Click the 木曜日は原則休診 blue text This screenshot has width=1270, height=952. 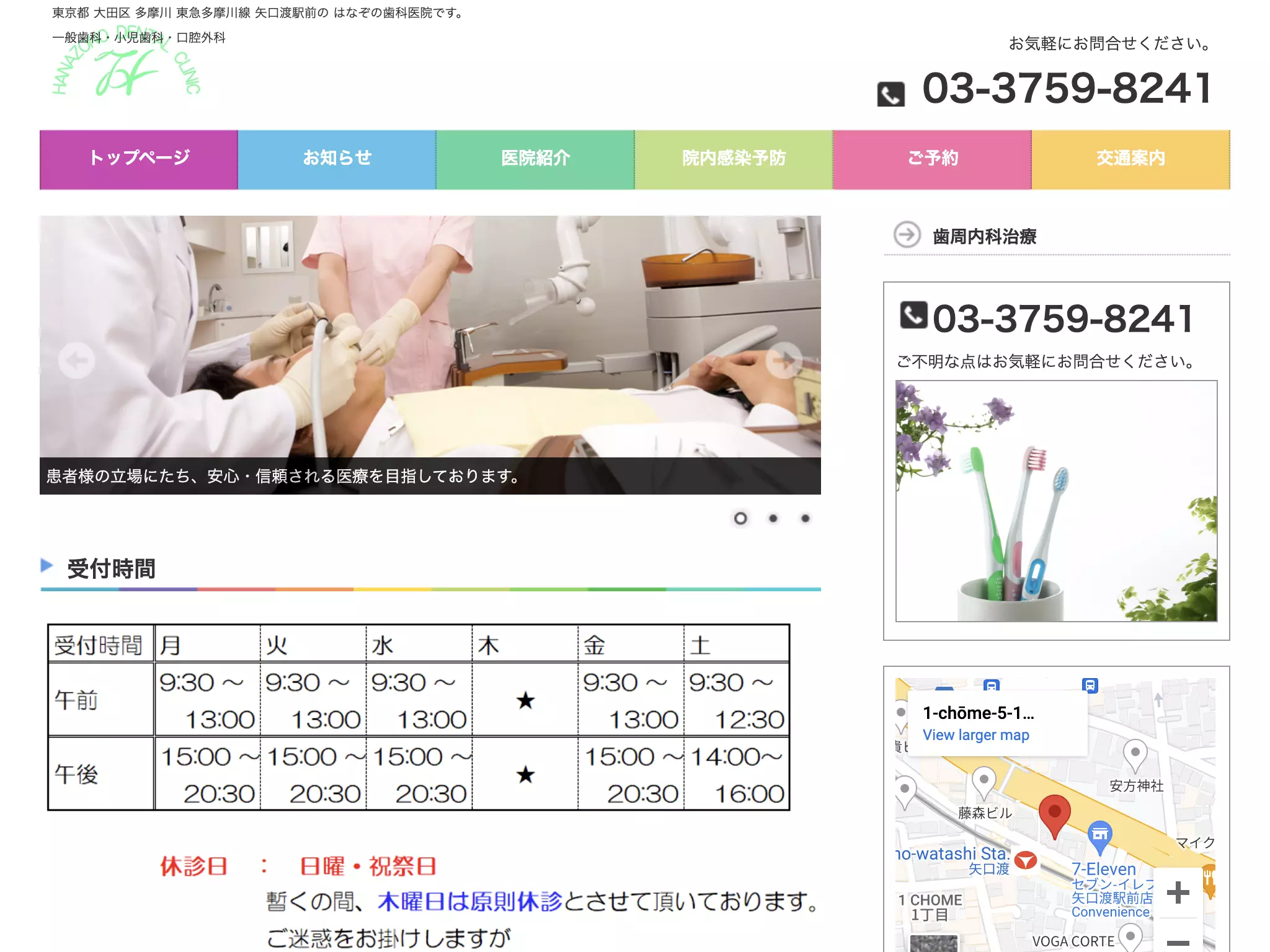click(469, 901)
